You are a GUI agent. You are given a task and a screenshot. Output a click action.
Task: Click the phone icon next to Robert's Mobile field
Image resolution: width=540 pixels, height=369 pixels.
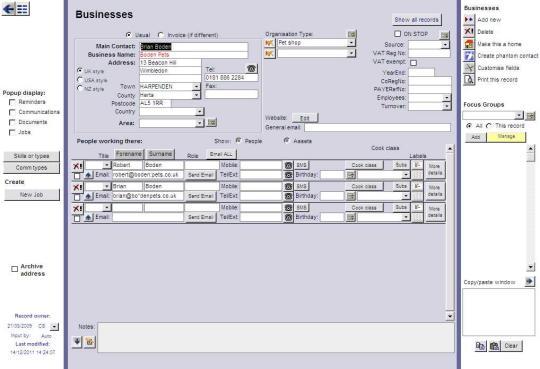tap(288, 165)
